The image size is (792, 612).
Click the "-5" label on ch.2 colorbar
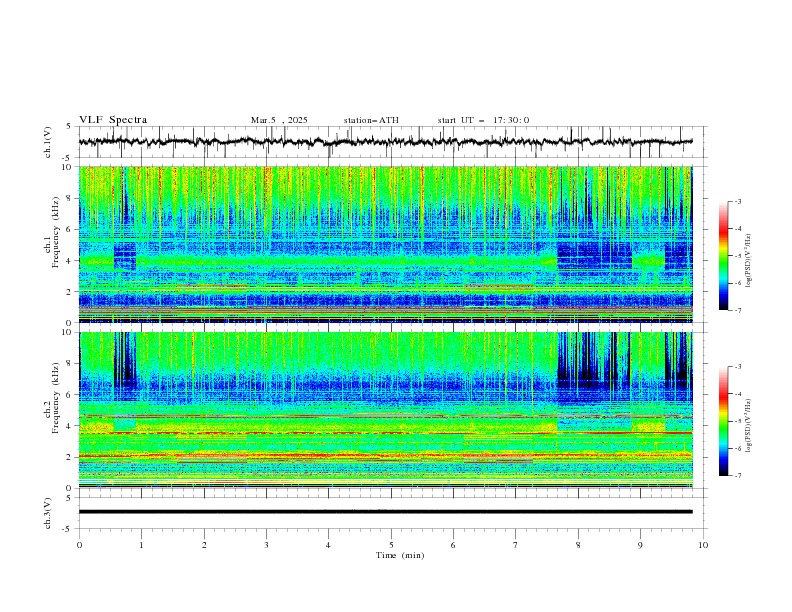tap(738, 421)
